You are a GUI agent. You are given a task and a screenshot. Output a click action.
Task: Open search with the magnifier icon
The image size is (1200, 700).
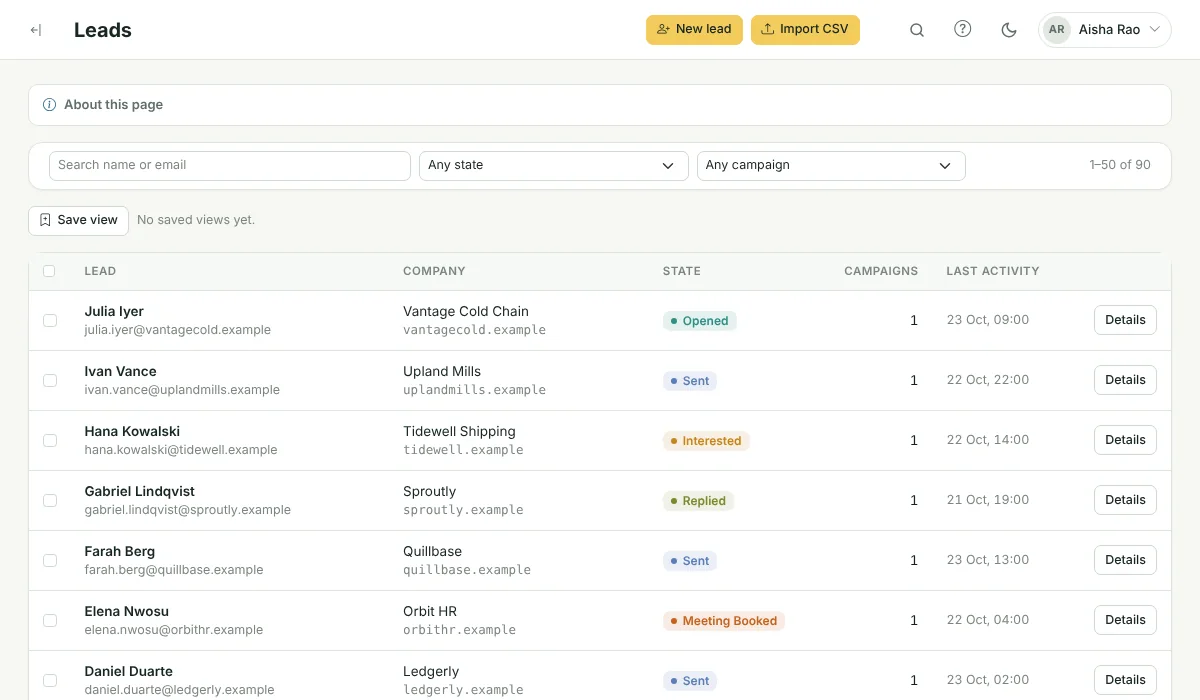coord(917,30)
